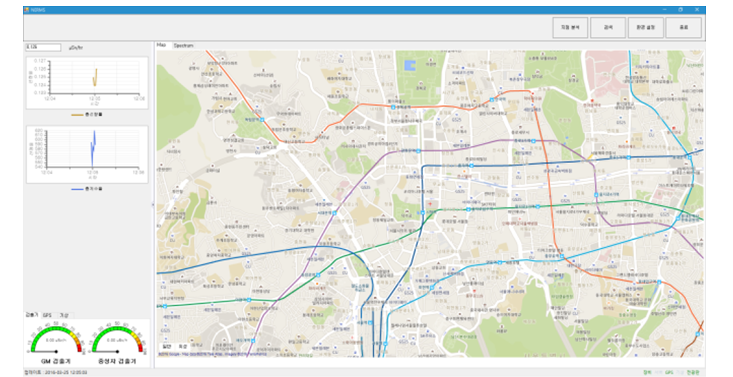Click the 검색 search button

pyautogui.click(x=608, y=28)
